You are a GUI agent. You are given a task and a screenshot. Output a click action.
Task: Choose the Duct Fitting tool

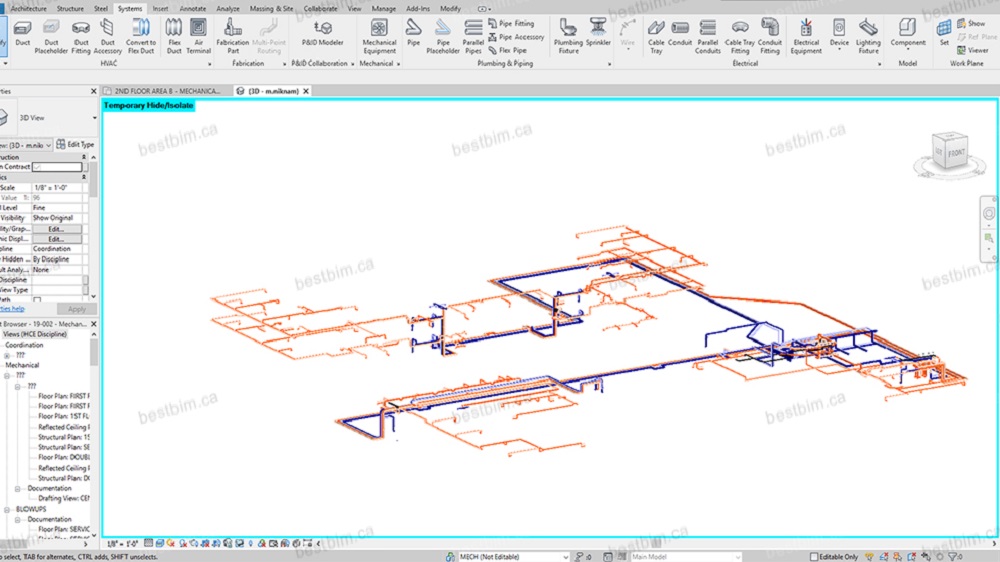pos(81,36)
